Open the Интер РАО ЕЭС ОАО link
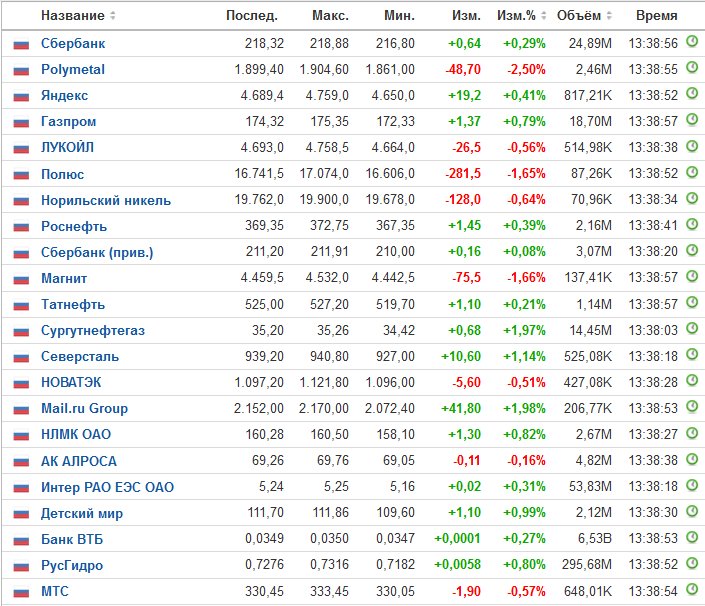The height and width of the screenshot is (606, 705). pyautogui.click(x=107, y=487)
